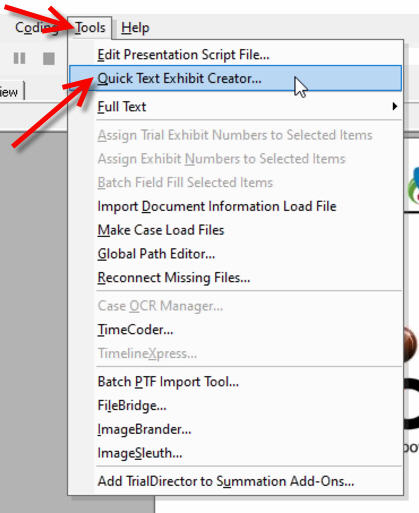The image size is (419, 513).
Task: Launch TimeCoder from the menu
Action: click(235, 330)
